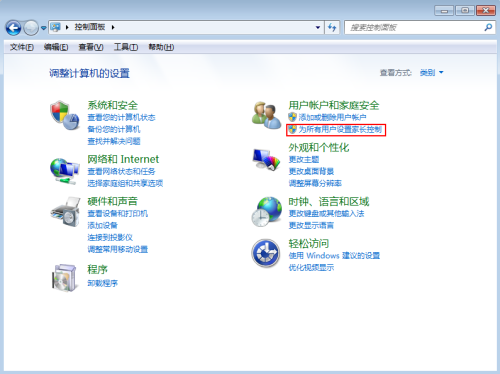Image resolution: width=500 pixels, height=374 pixels.
Task: Open the 类别 view-by dropdown
Action: point(432,73)
